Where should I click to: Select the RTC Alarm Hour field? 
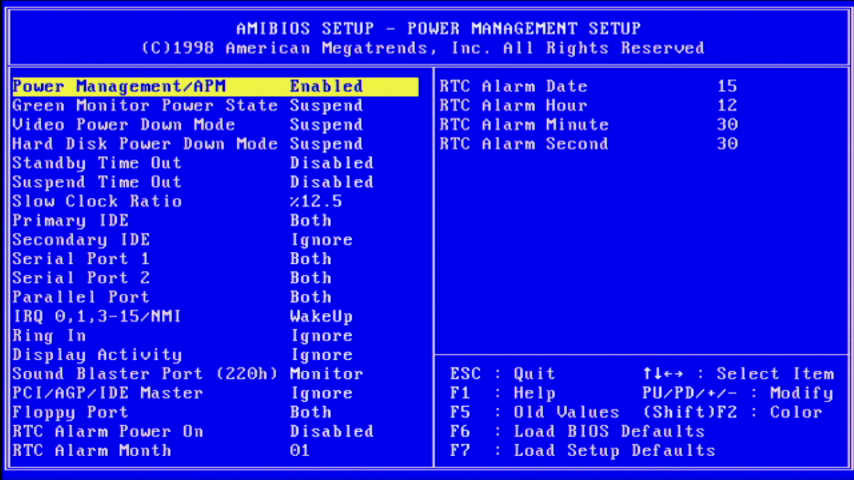[513, 106]
